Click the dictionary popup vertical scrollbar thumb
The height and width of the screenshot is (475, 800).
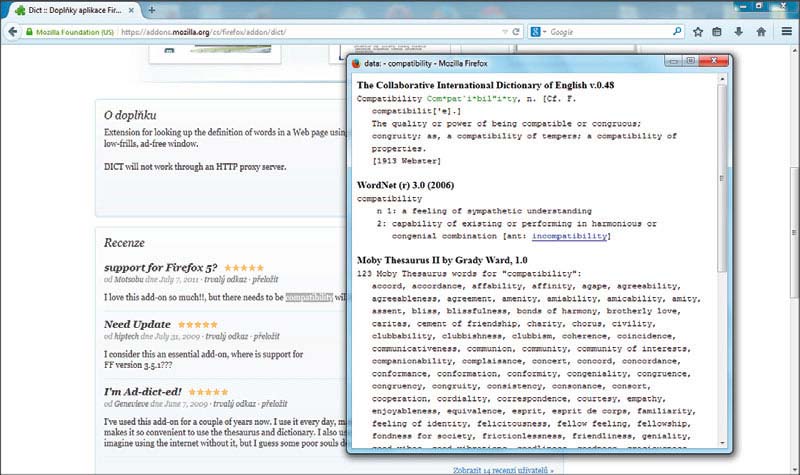722,178
